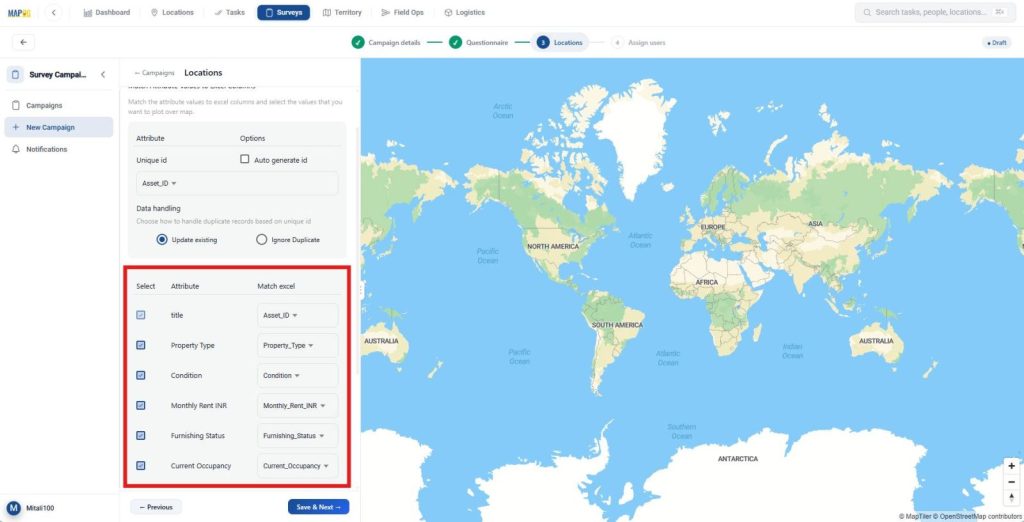Open the Condition match excel dropdown
Image resolution: width=1024 pixels, height=522 pixels.
[x=298, y=375]
